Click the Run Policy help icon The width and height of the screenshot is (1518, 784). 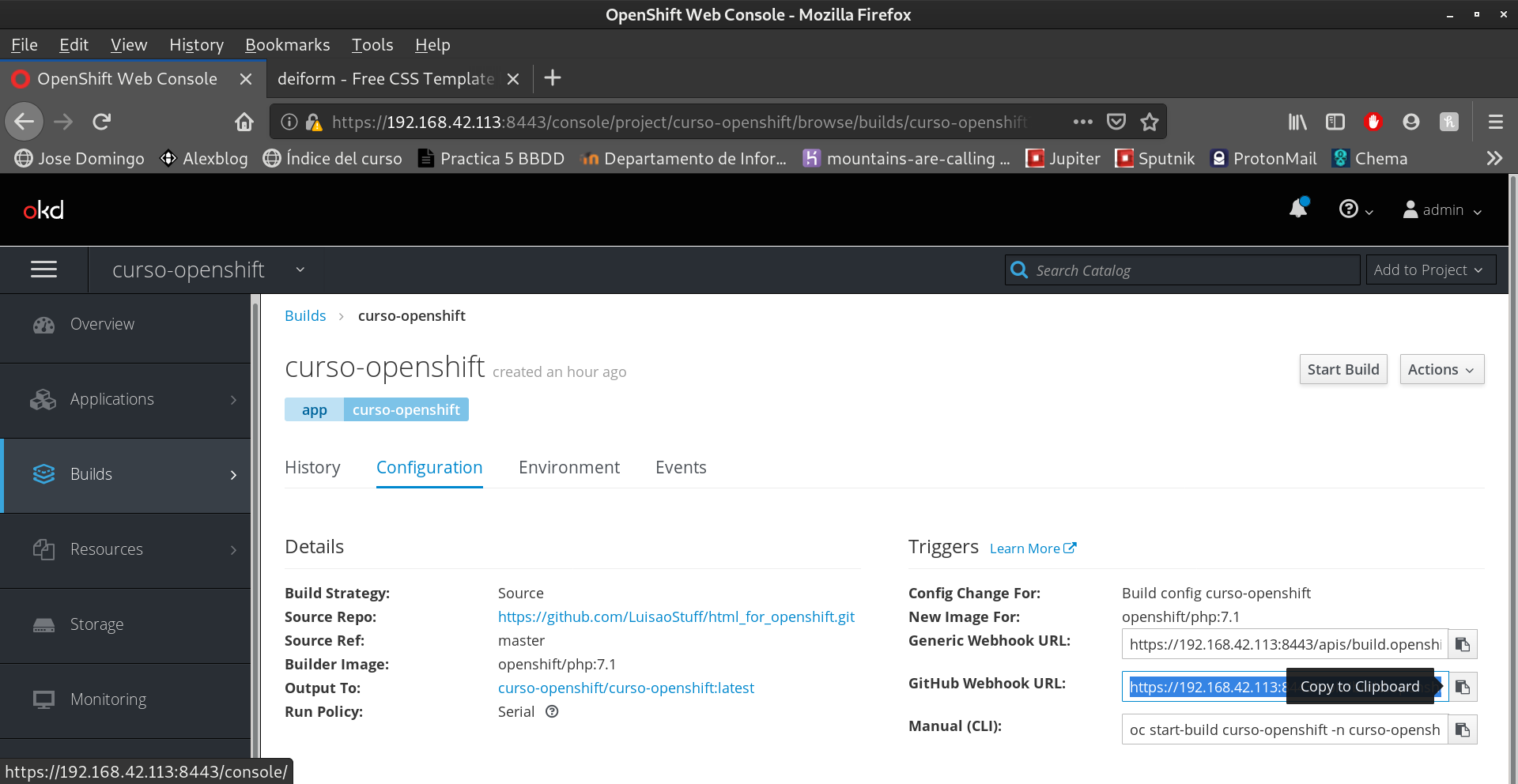tap(552, 711)
